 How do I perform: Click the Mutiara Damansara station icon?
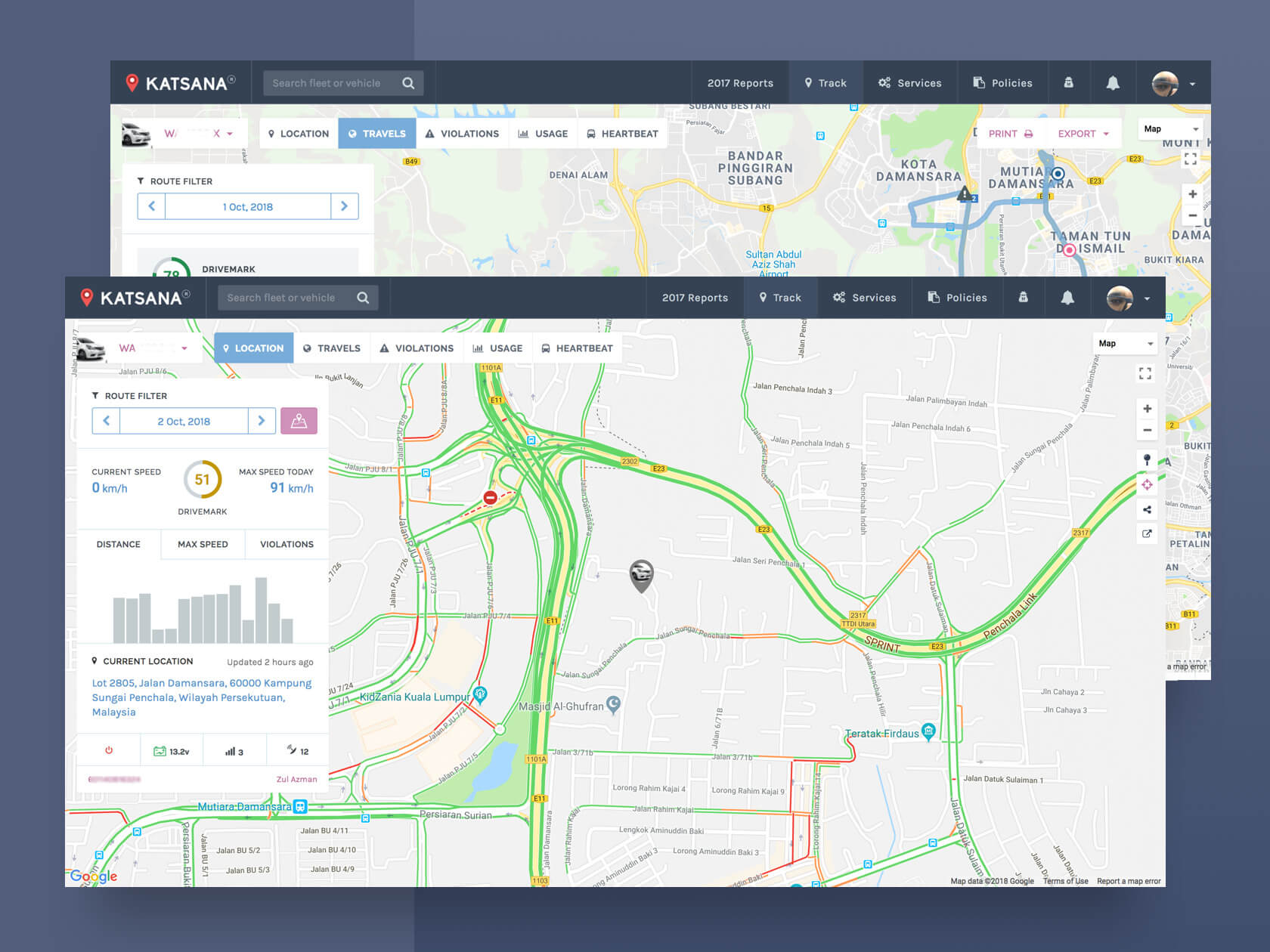pyautogui.click(x=300, y=806)
